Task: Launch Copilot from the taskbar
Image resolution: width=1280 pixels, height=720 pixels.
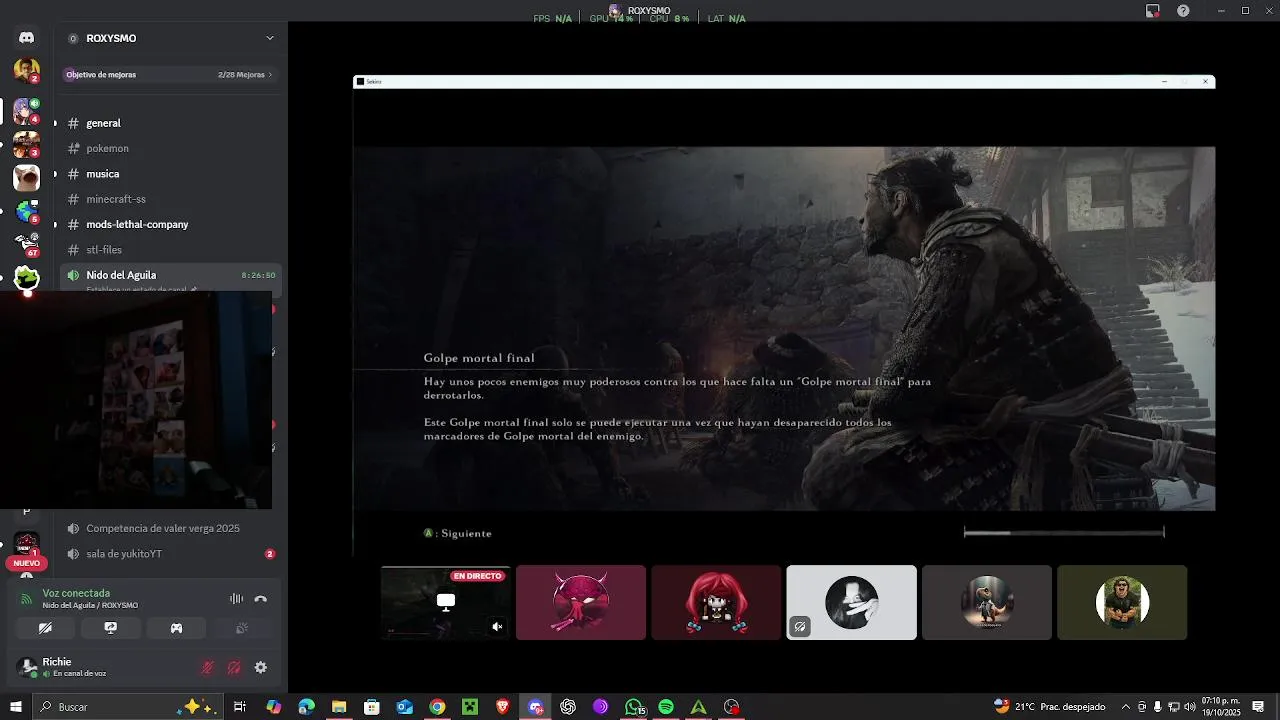Action: [x=274, y=707]
